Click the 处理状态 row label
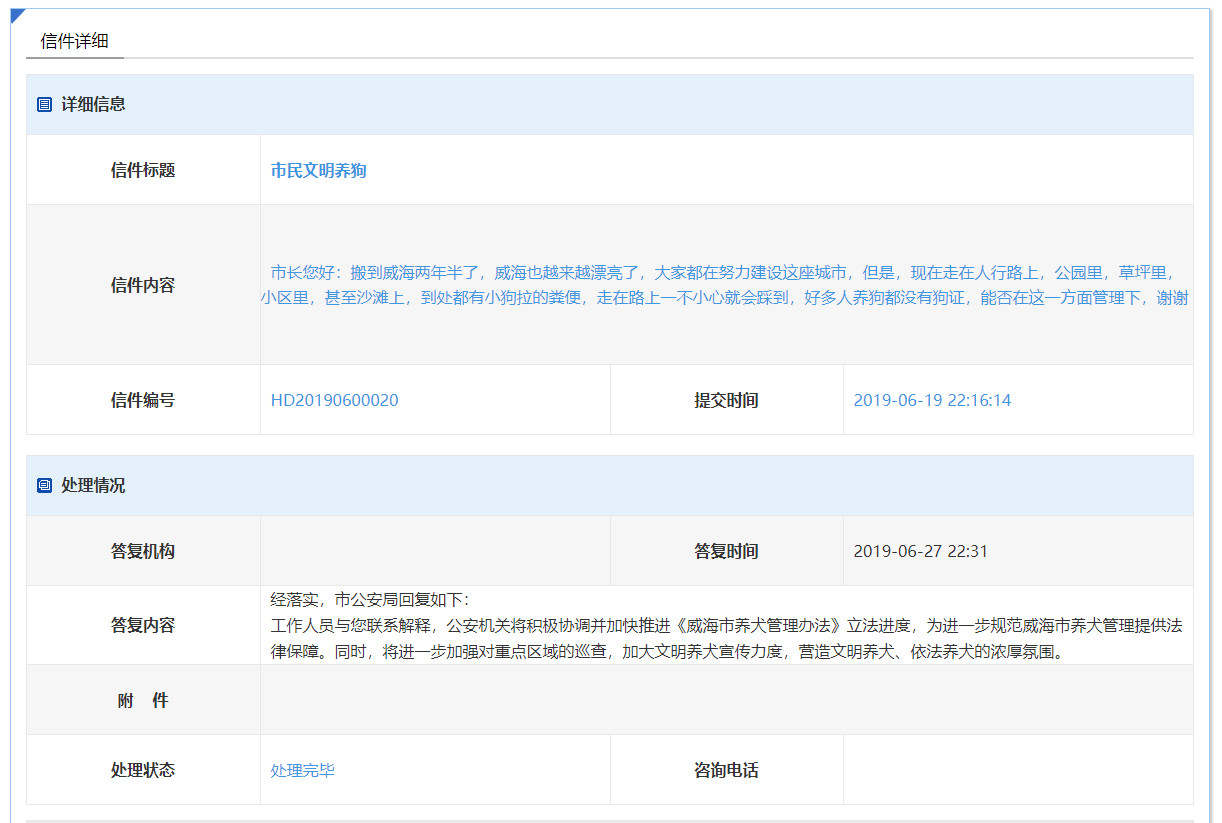The height and width of the screenshot is (823, 1222). [x=143, y=770]
